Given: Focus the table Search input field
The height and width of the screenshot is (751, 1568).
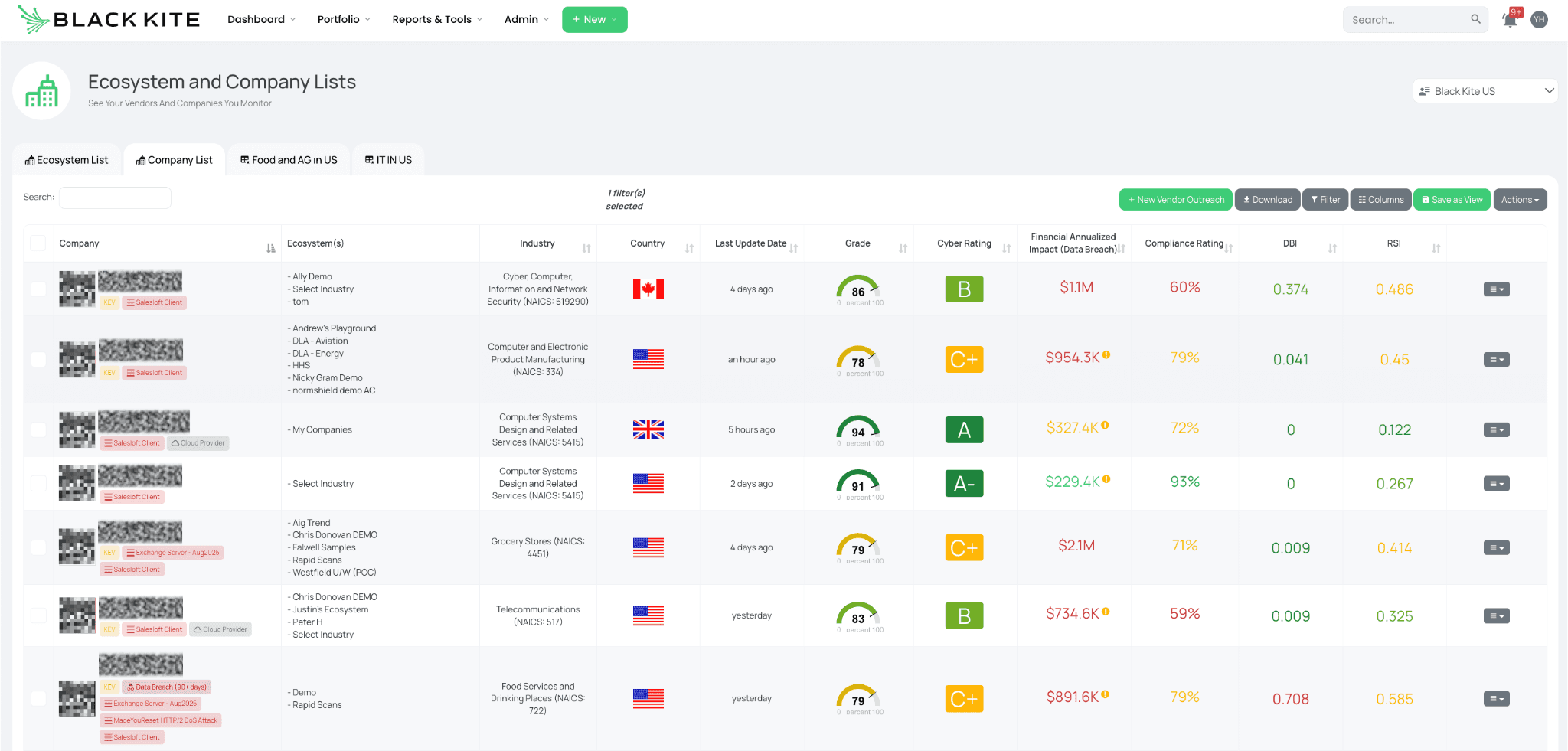Looking at the screenshot, I should pos(115,198).
